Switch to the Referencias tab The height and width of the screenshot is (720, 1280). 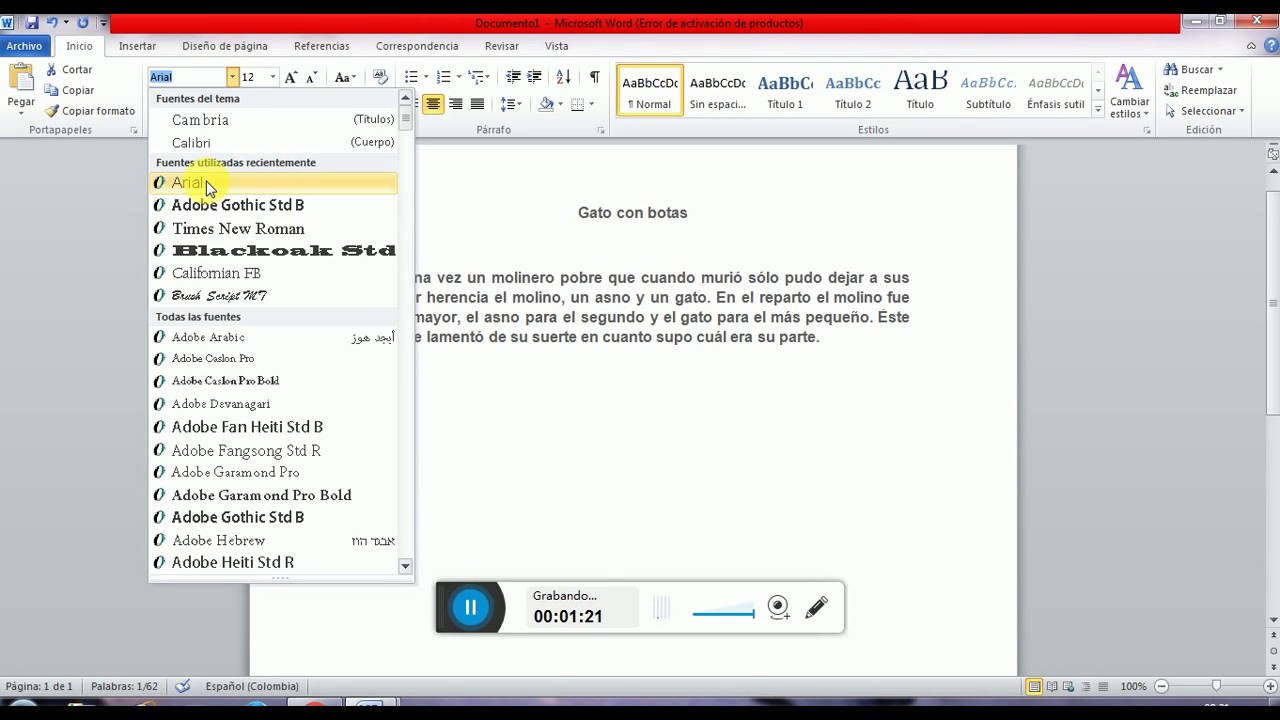[x=322, y=46]
